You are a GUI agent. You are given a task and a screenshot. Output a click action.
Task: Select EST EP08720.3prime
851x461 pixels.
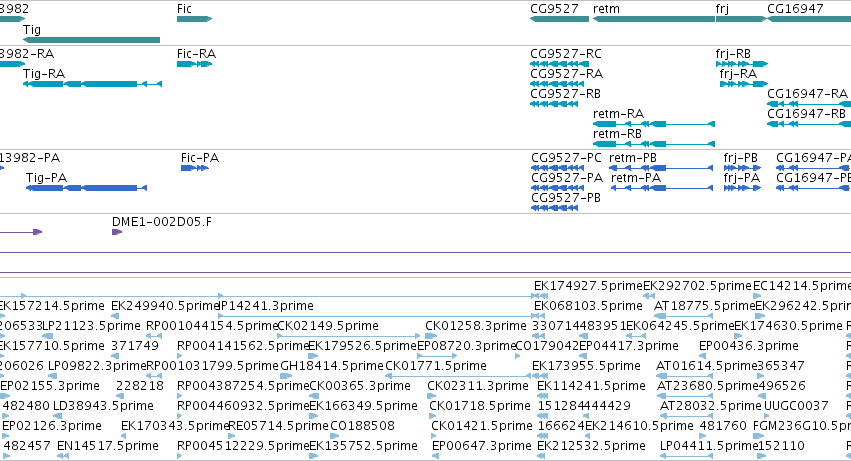coord(466,346)
